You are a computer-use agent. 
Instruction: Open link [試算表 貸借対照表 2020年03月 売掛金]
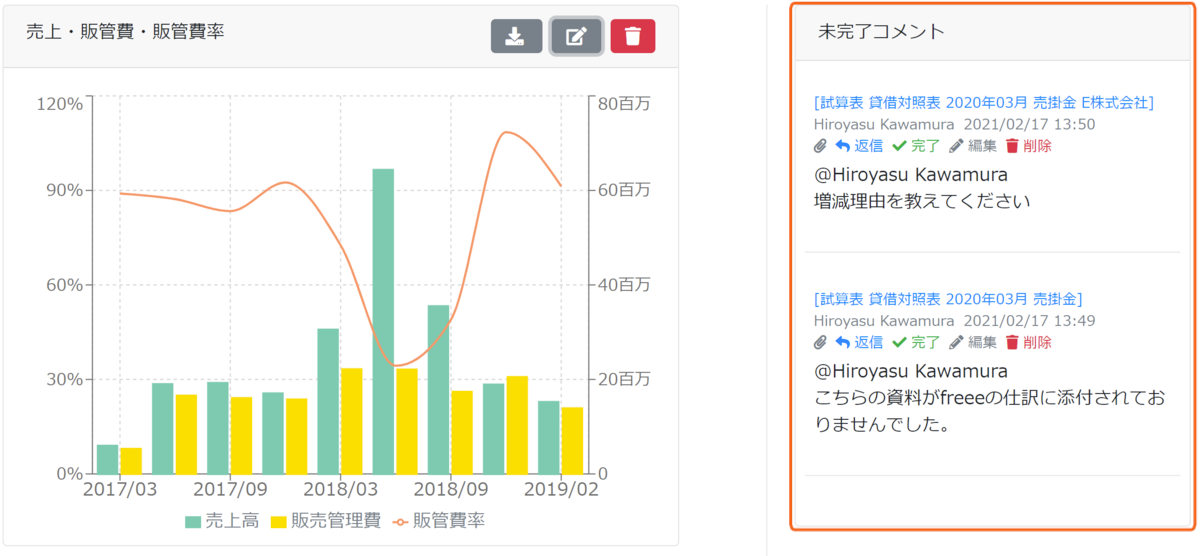pyautogui.click(x=949, y=298)
